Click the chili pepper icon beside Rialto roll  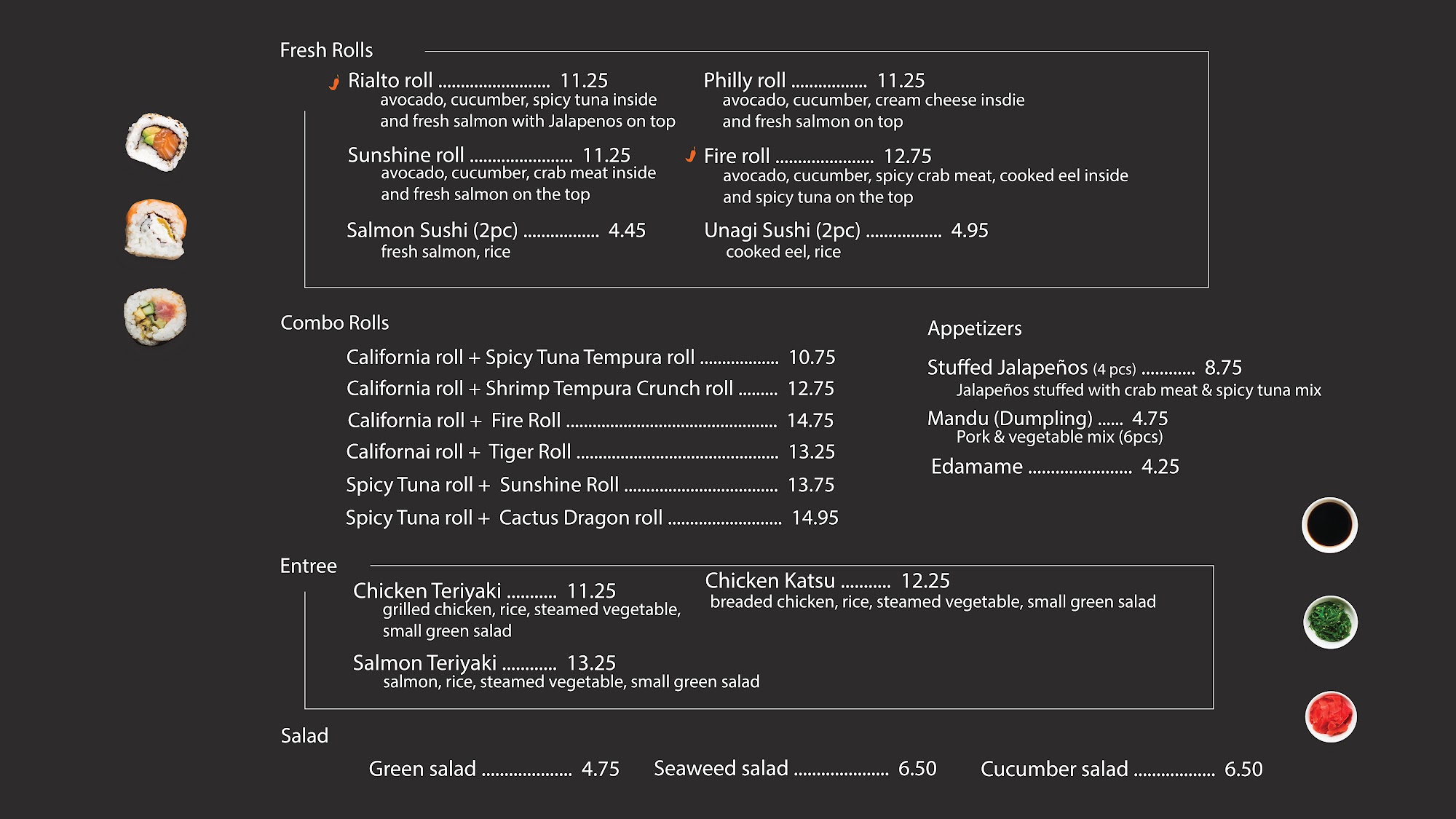[334, 82]
